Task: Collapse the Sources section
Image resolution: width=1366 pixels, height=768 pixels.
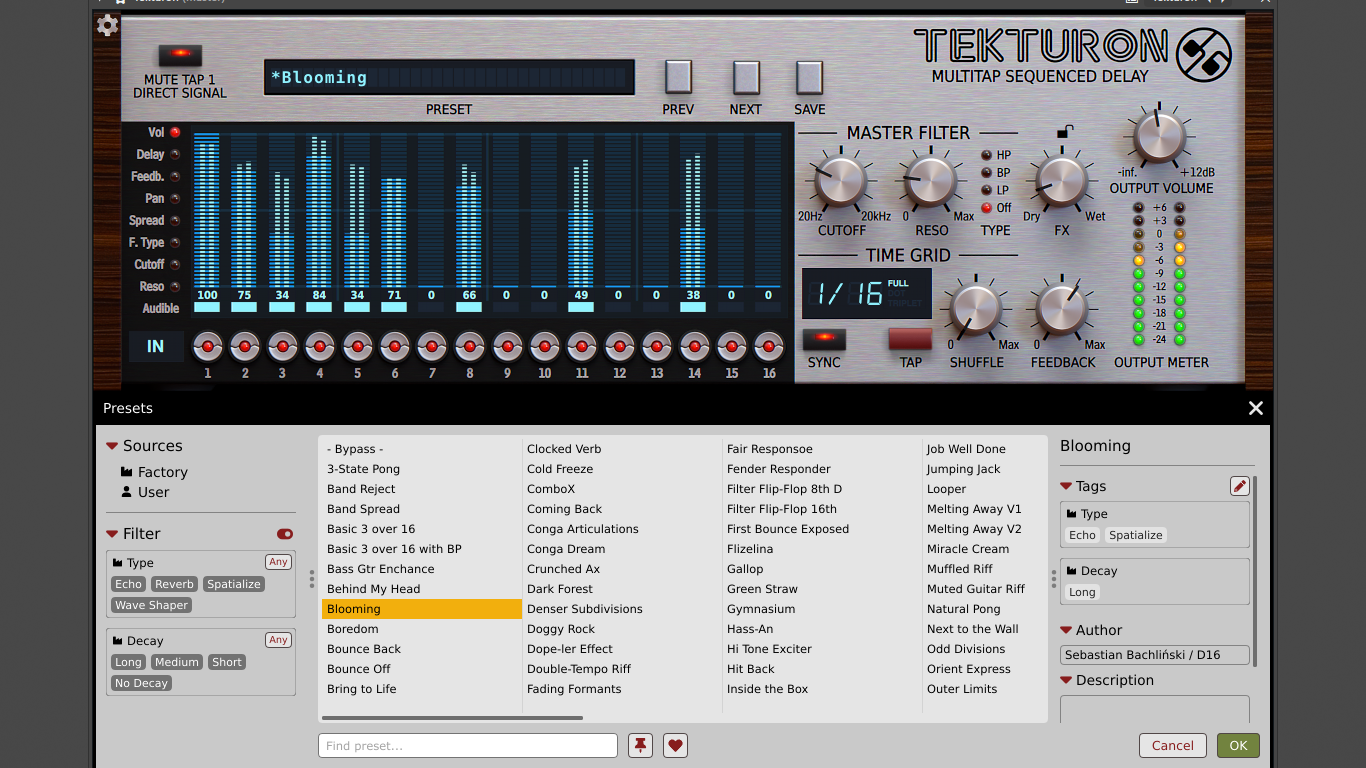Action: click(x=112, y=446)
